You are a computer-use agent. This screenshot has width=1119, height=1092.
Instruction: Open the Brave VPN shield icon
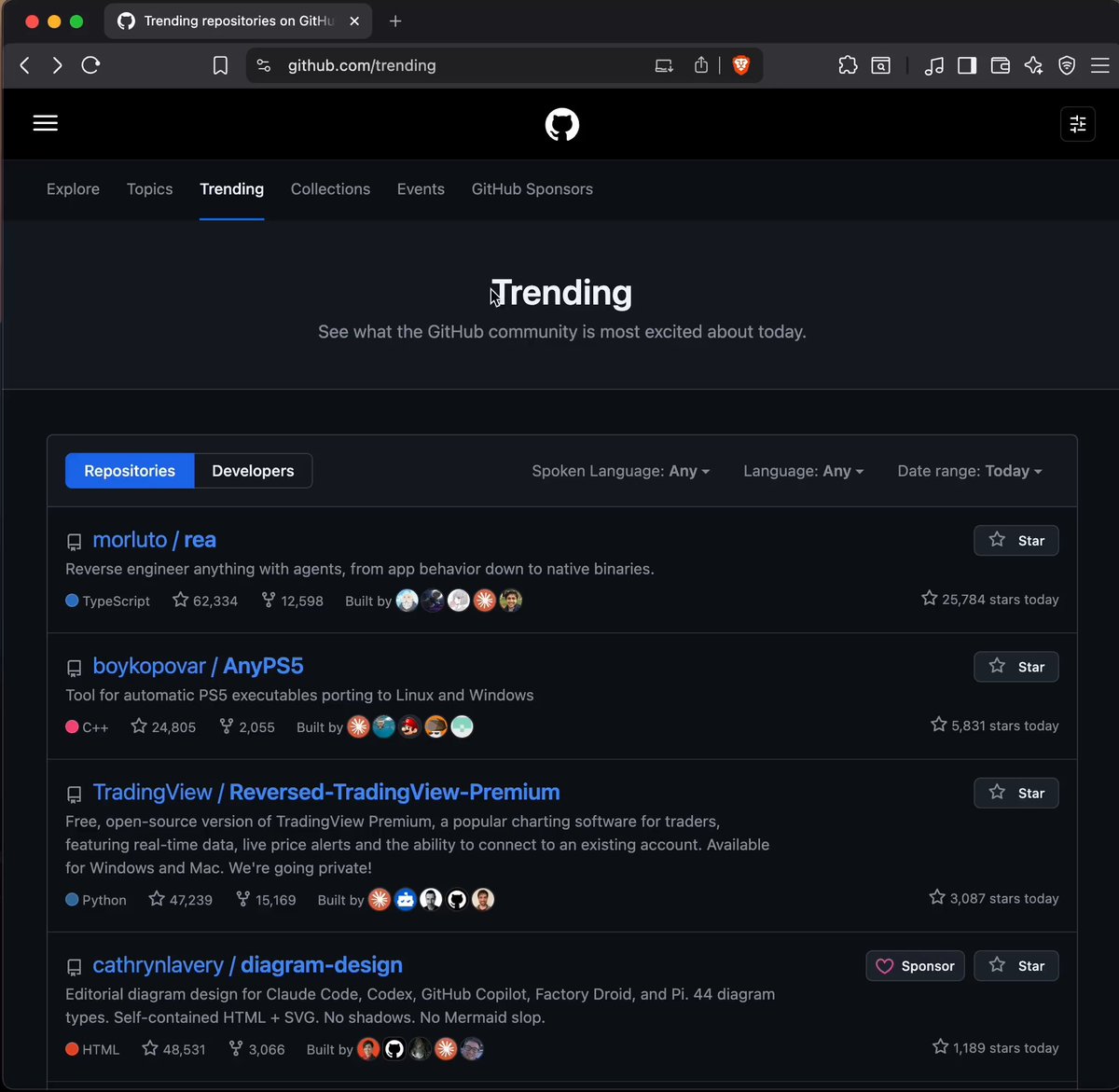point(1067,65)
